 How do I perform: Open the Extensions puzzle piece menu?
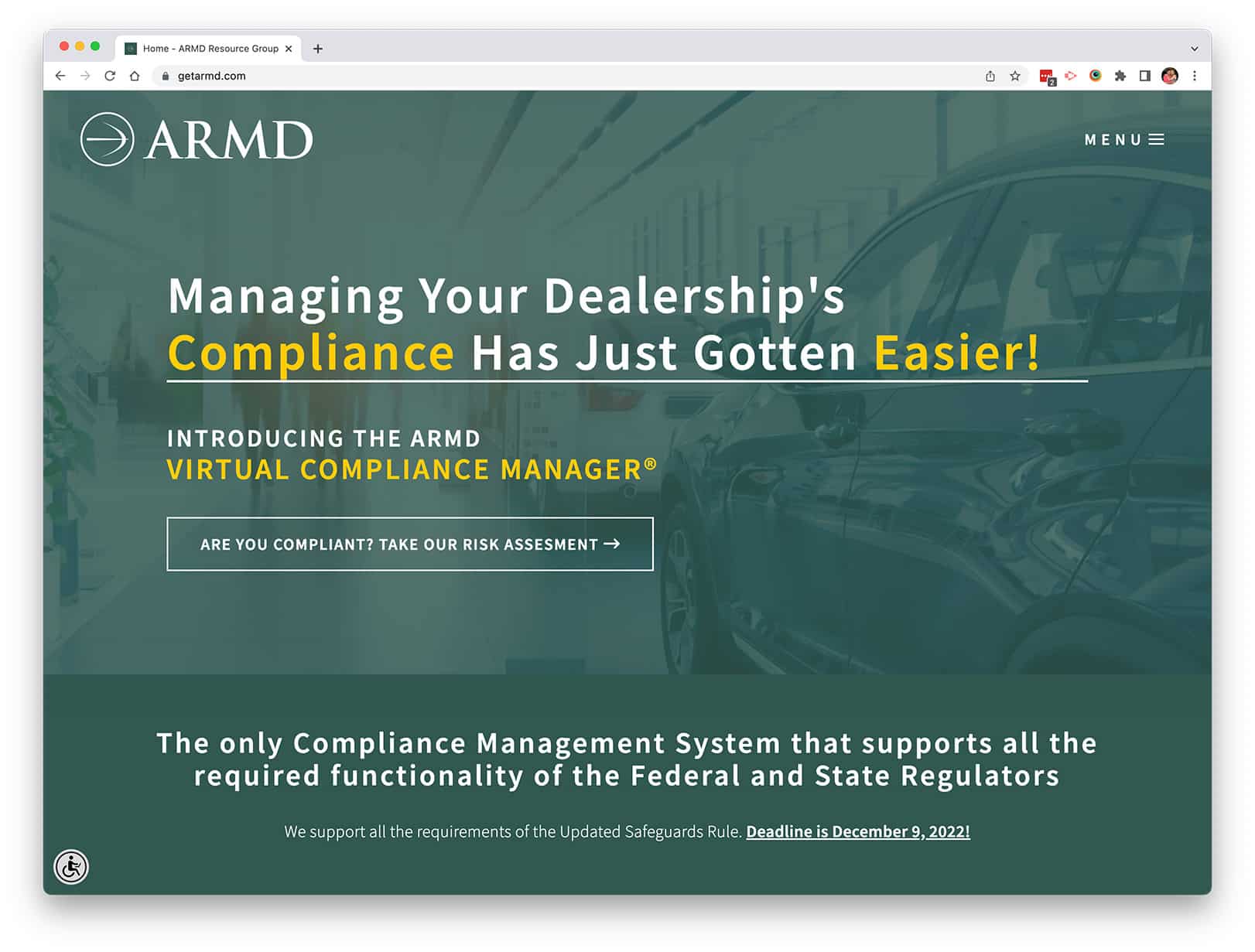point(1120,76)
